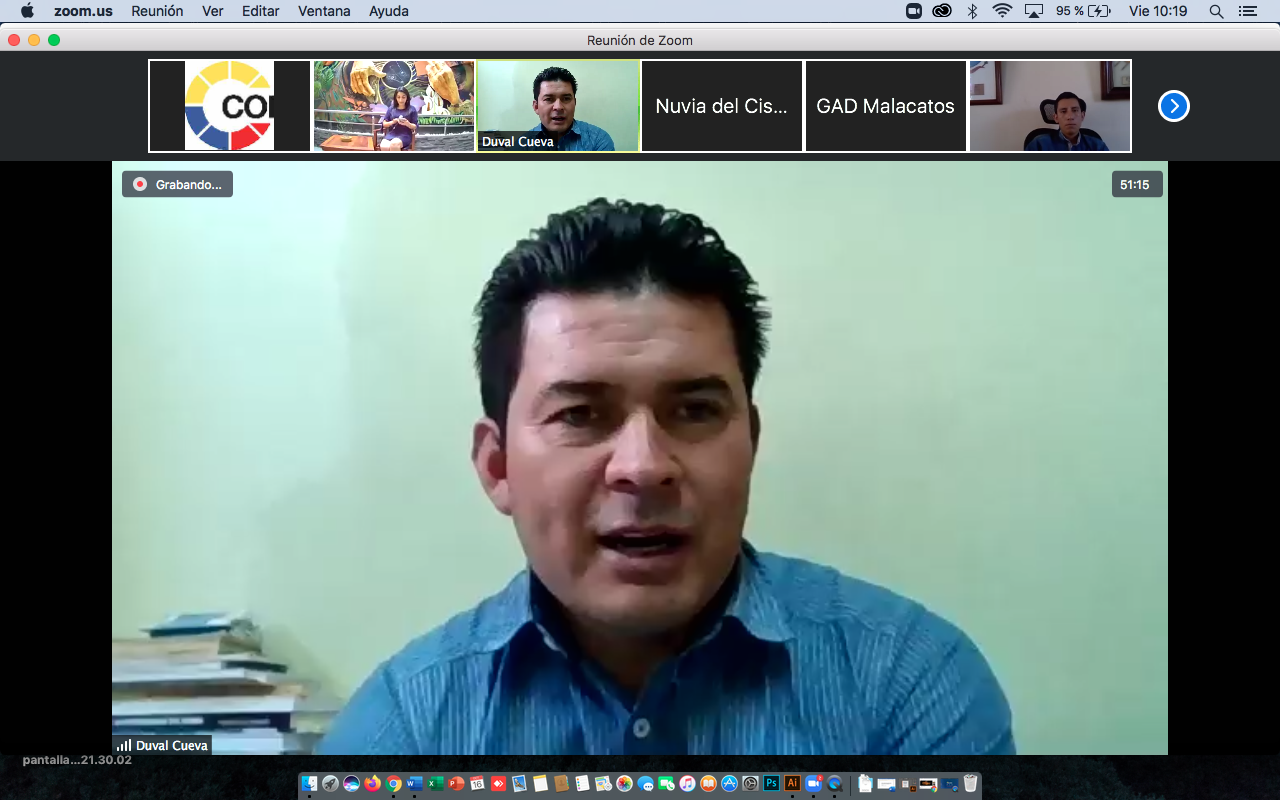Click the 51:15 meeting timer
This screenshot has height=800, width=1280.
click(1136, 184)
